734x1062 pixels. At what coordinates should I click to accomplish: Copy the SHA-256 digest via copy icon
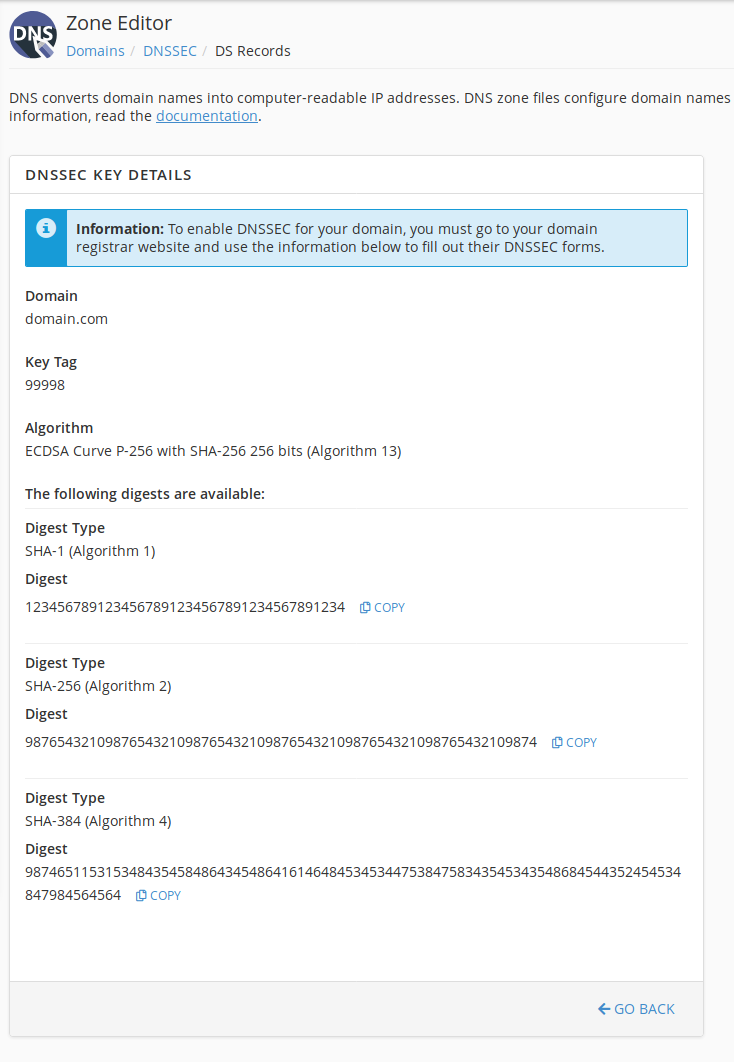click(557, 742)
